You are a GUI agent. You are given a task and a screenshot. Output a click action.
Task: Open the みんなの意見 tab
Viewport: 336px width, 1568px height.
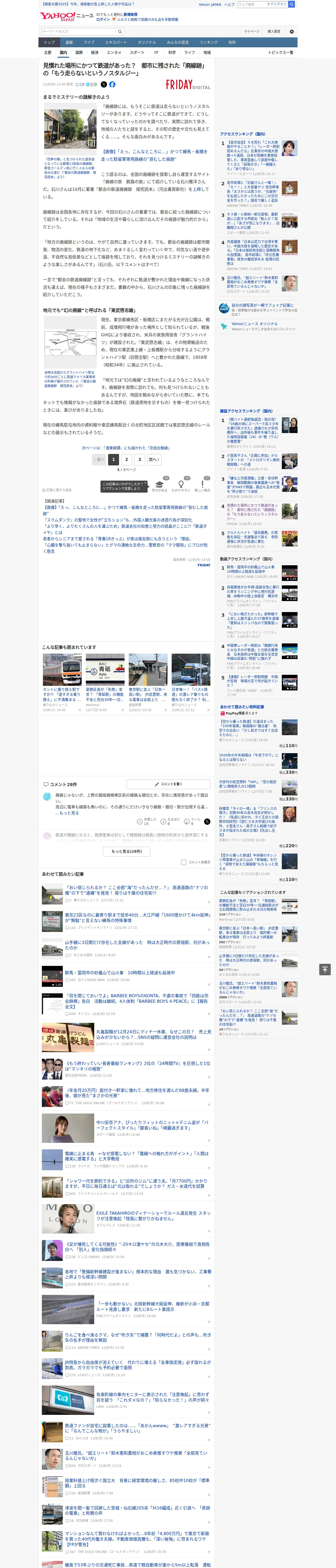pyautogui.click(x=177, y=43)
